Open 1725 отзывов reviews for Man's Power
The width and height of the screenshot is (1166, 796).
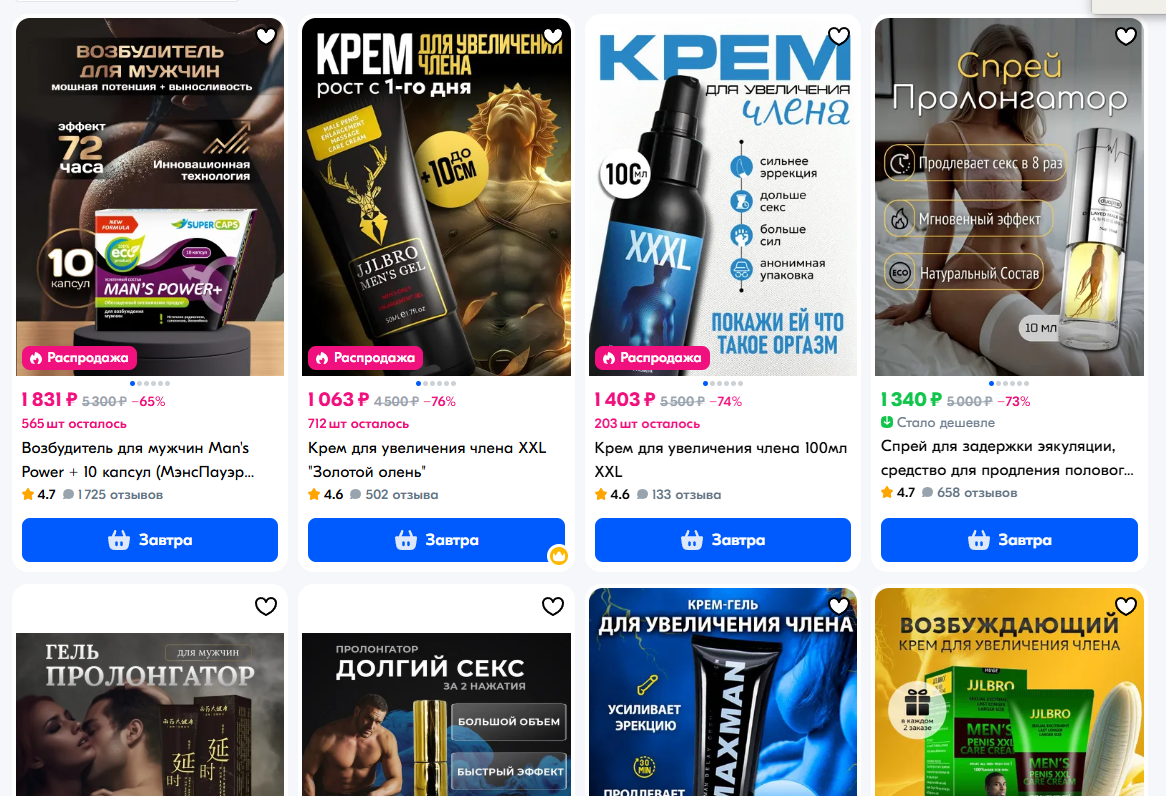coord(113,495)
